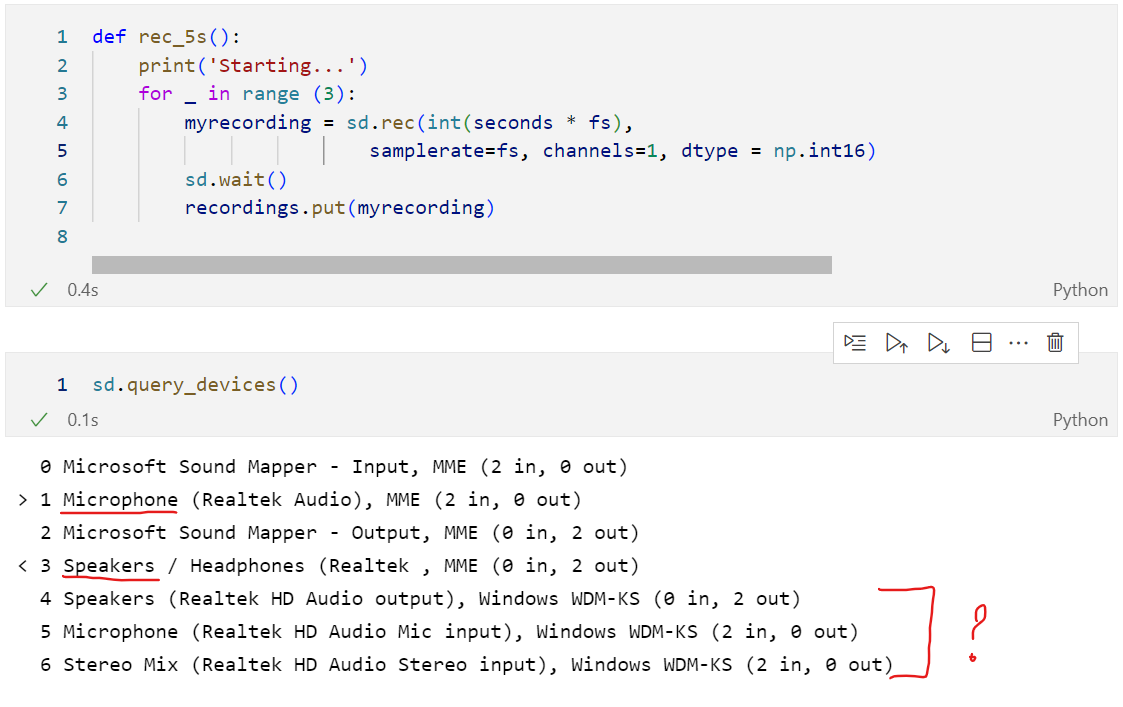Delete cell with trash icon
Screen dimensions: 1123x707
(x=1055, y=343)
